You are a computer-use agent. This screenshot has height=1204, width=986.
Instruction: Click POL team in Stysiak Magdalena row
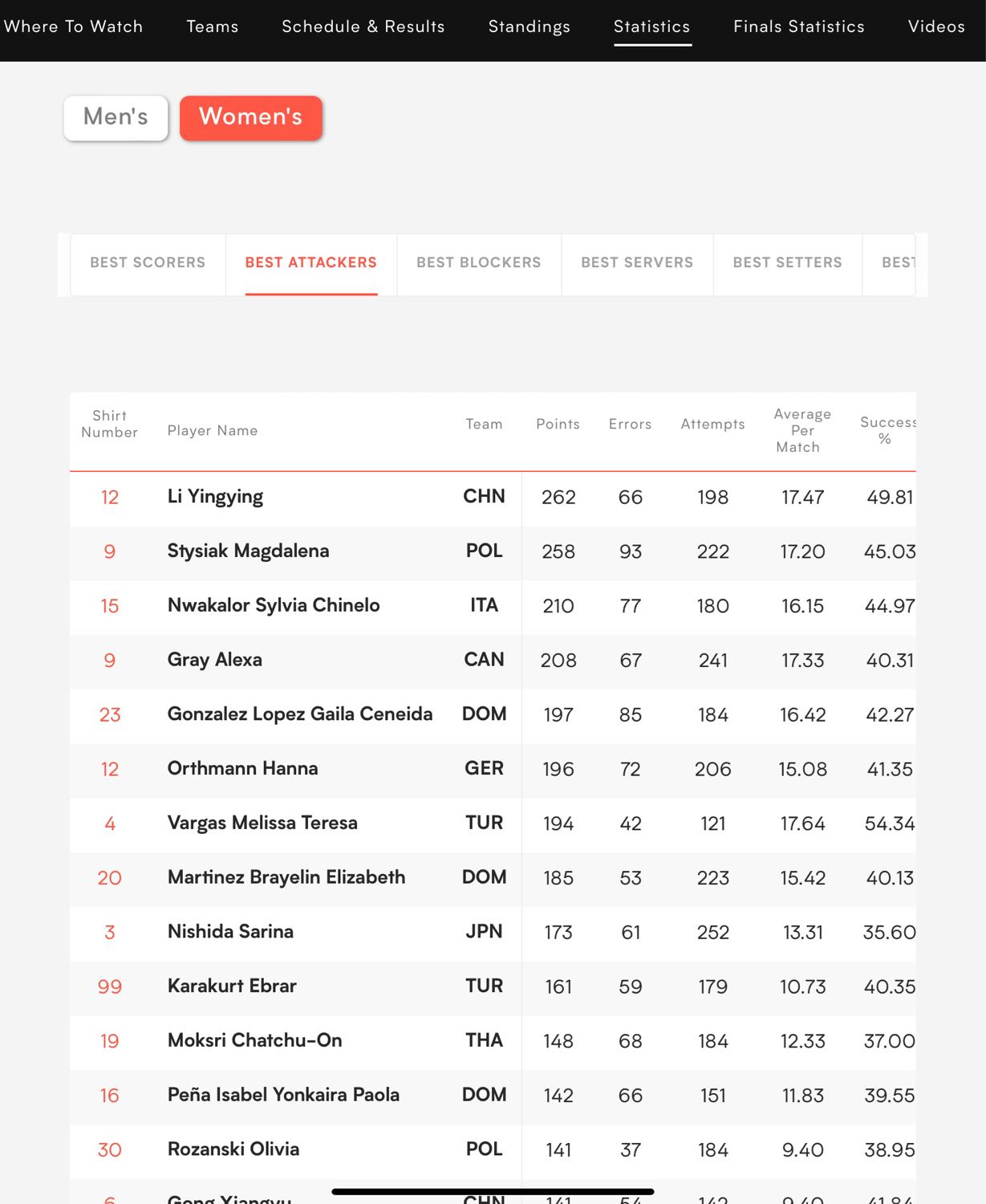(x=485, y=551)
